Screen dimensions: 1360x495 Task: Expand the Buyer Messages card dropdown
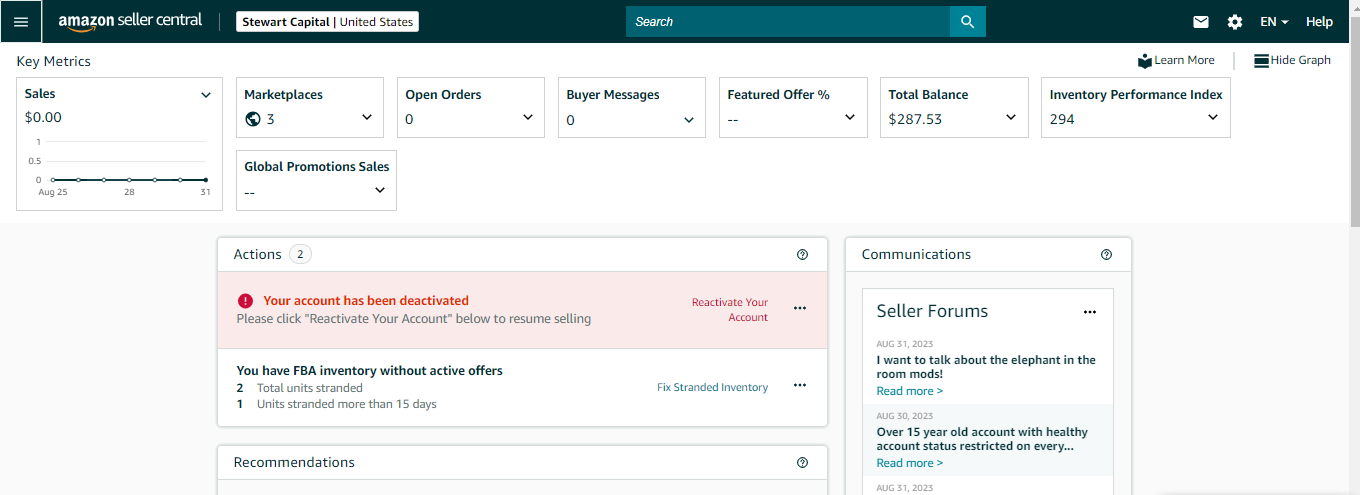[689, 119]
